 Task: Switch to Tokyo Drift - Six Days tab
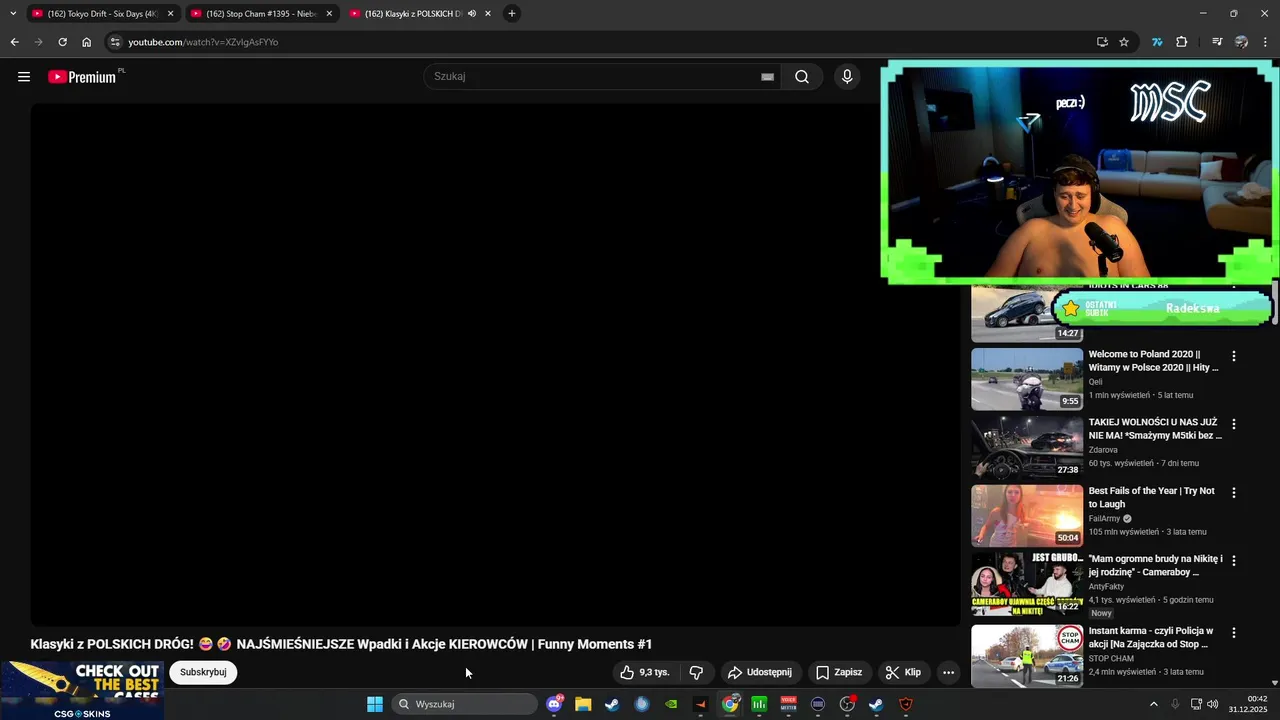102,14
